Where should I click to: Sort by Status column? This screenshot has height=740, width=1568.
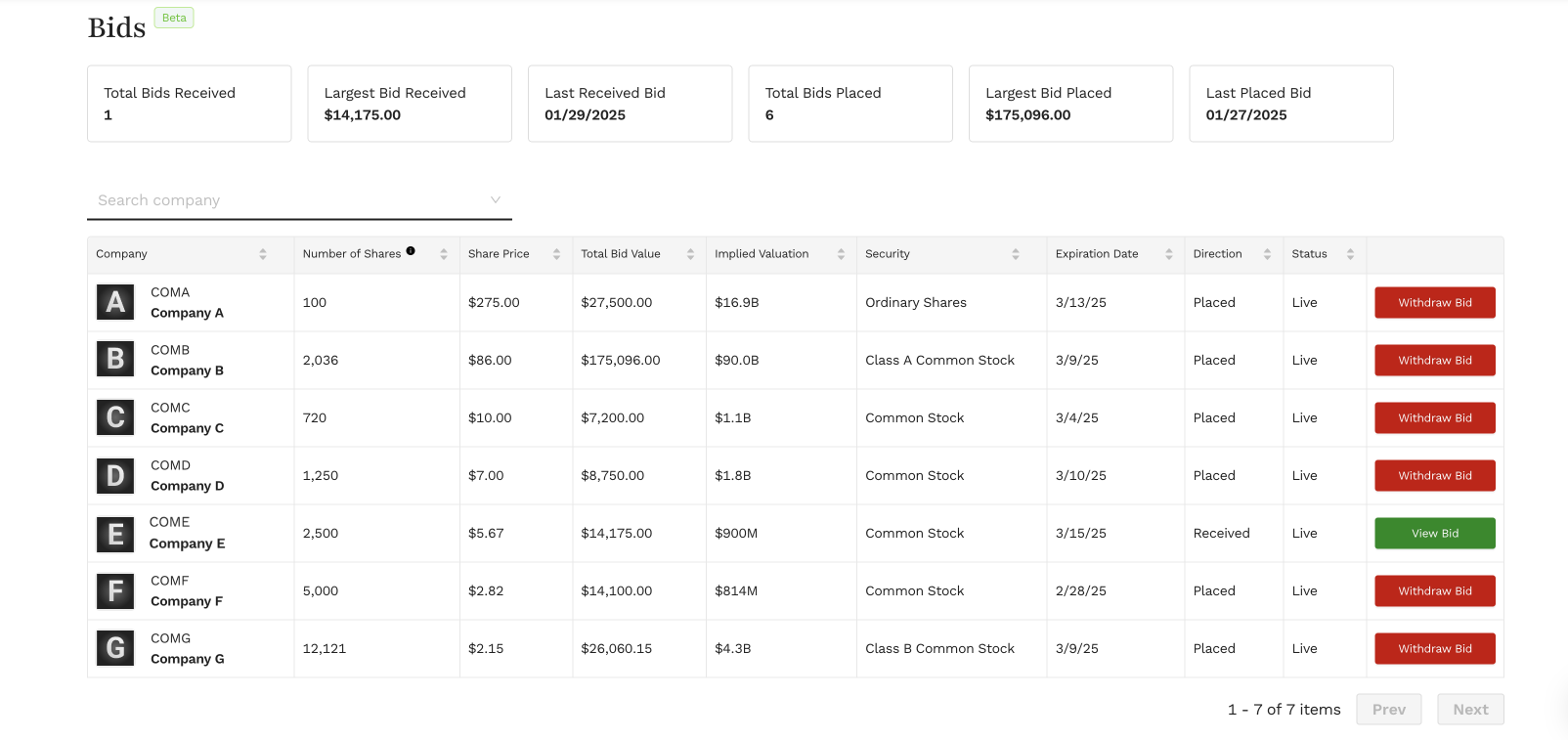1350,254
